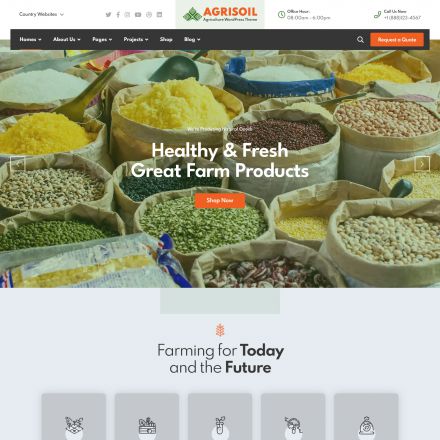Expand the Country Websites dropdown
The image size is (440, 440).
click(x=41, y=14)
